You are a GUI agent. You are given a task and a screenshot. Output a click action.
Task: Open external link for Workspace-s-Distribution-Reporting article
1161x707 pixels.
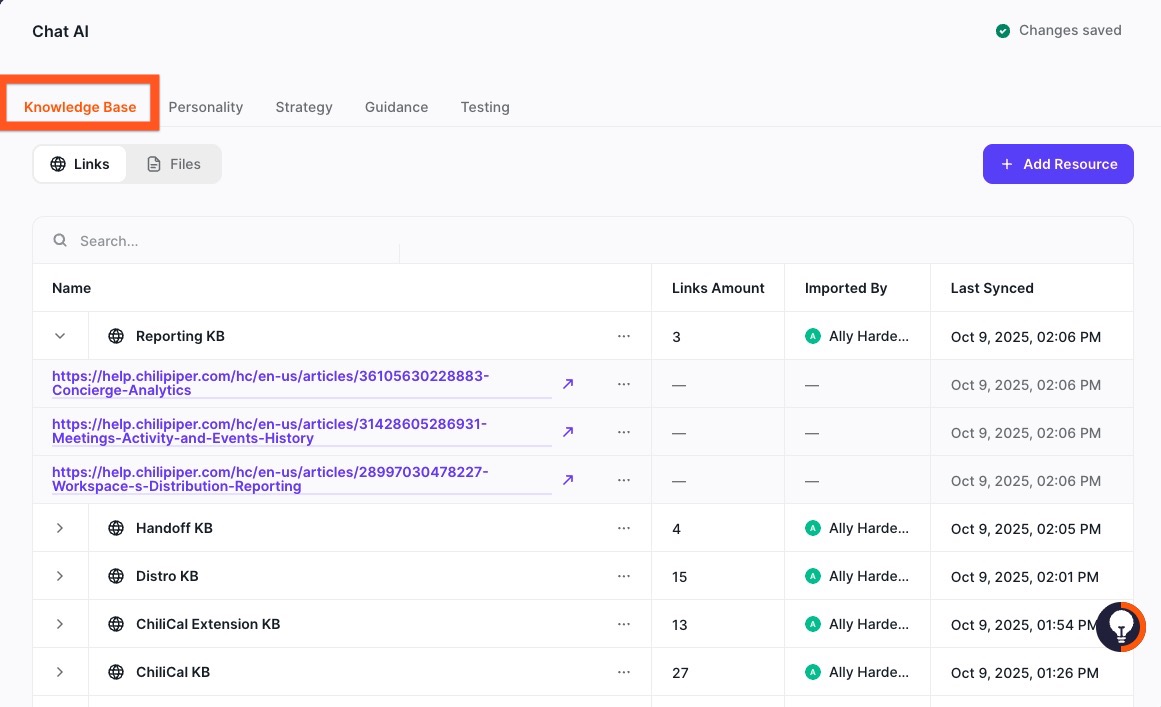[x=568, y=480]
